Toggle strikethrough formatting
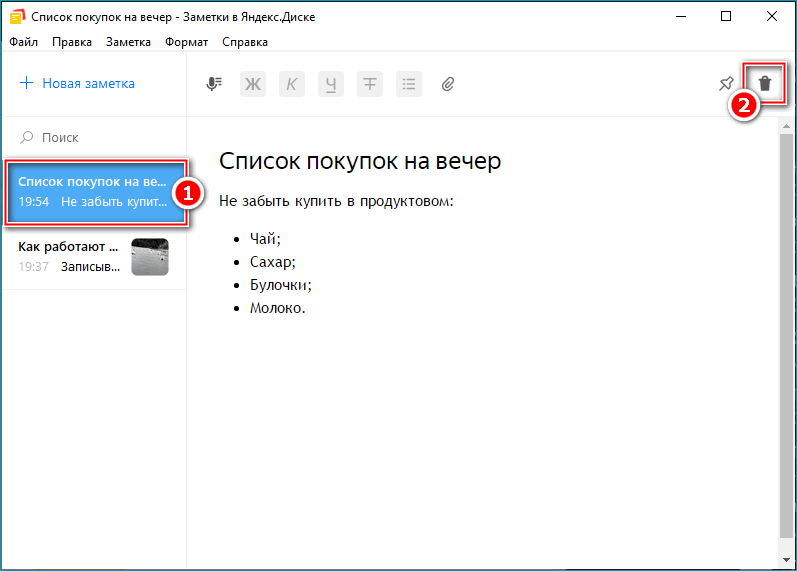This screenshot has height=571, width=797. pos(370,84)
